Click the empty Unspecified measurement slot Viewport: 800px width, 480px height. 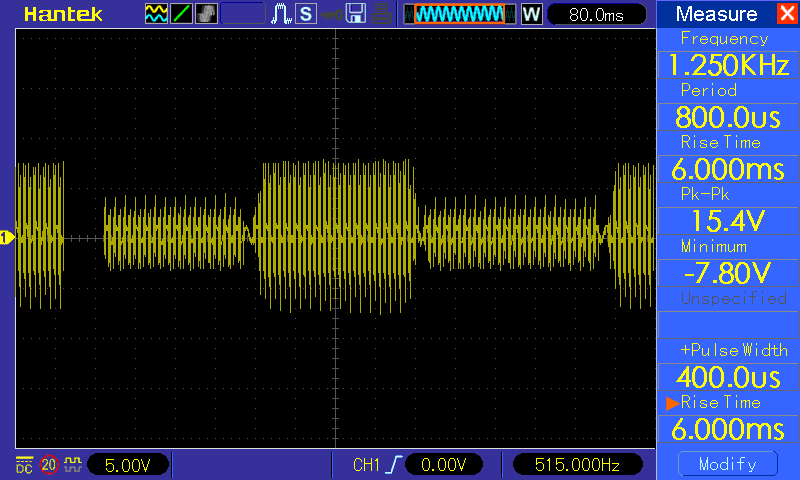click(728, 325)
